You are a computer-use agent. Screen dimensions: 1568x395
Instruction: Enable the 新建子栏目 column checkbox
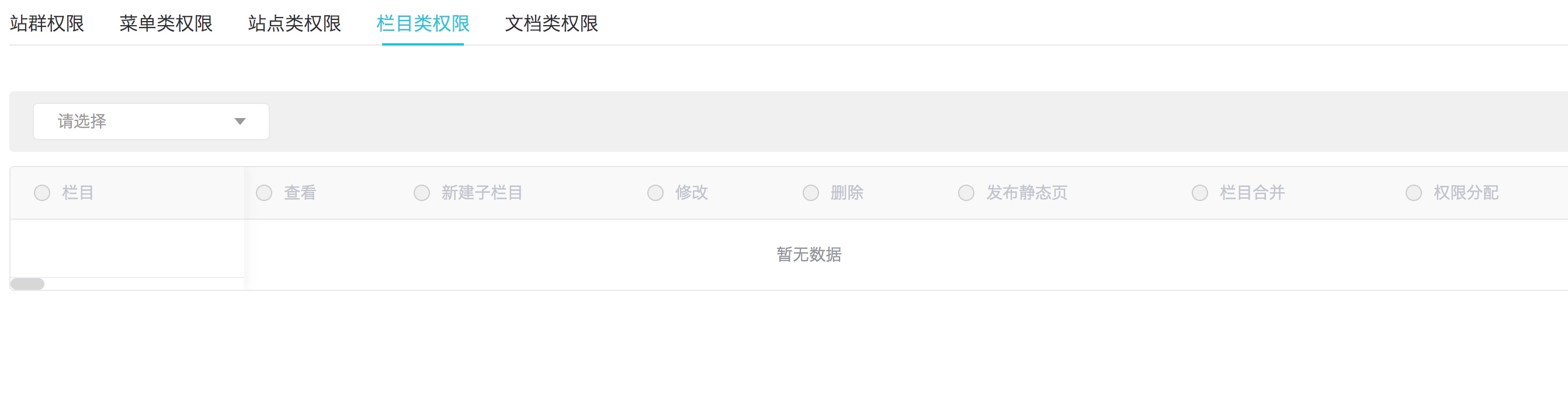click(422, 193)
